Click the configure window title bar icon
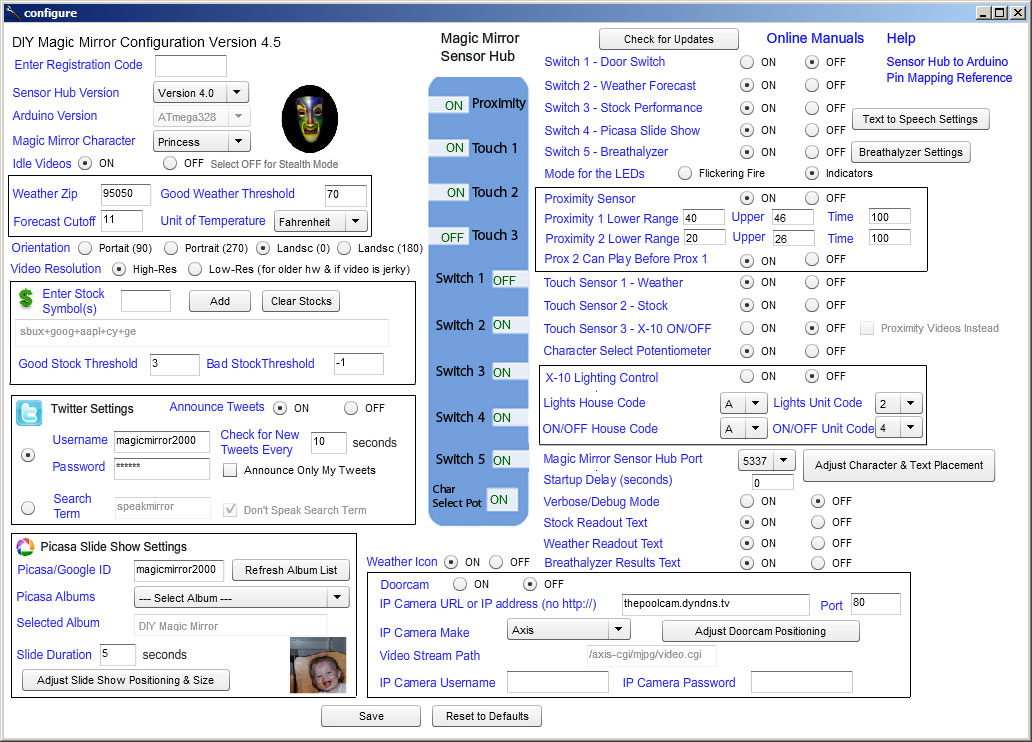Viewport: 1032px width, 742px height. pos(13,13)
